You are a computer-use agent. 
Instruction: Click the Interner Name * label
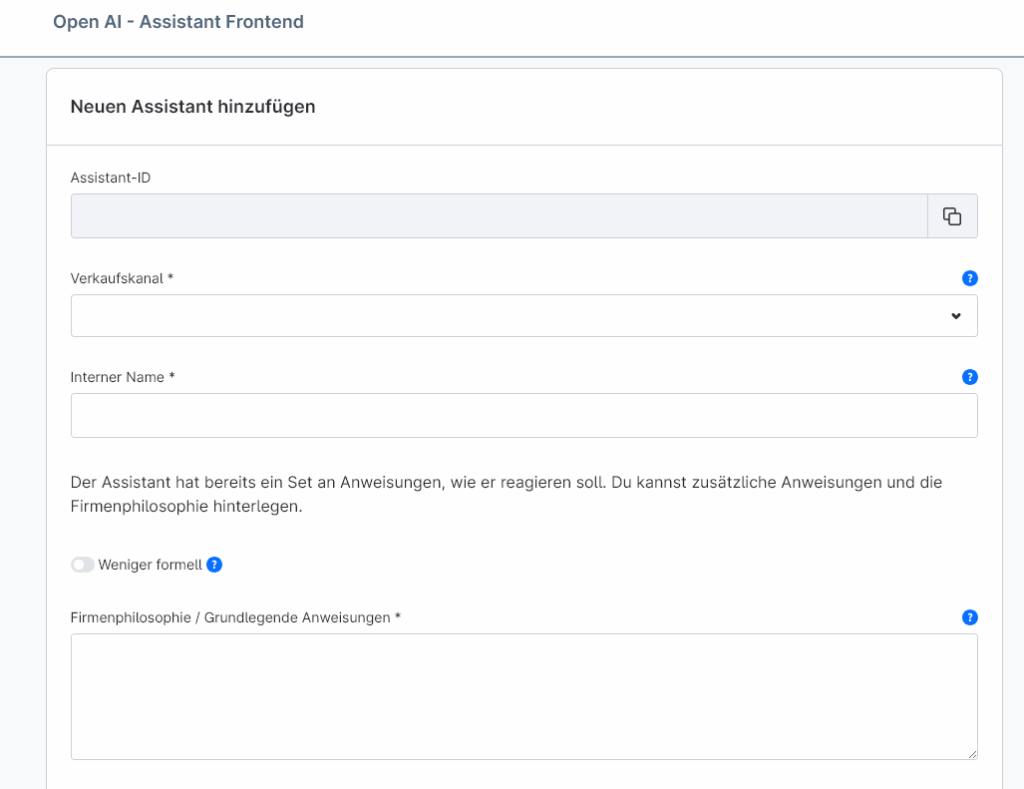[123, 377]
